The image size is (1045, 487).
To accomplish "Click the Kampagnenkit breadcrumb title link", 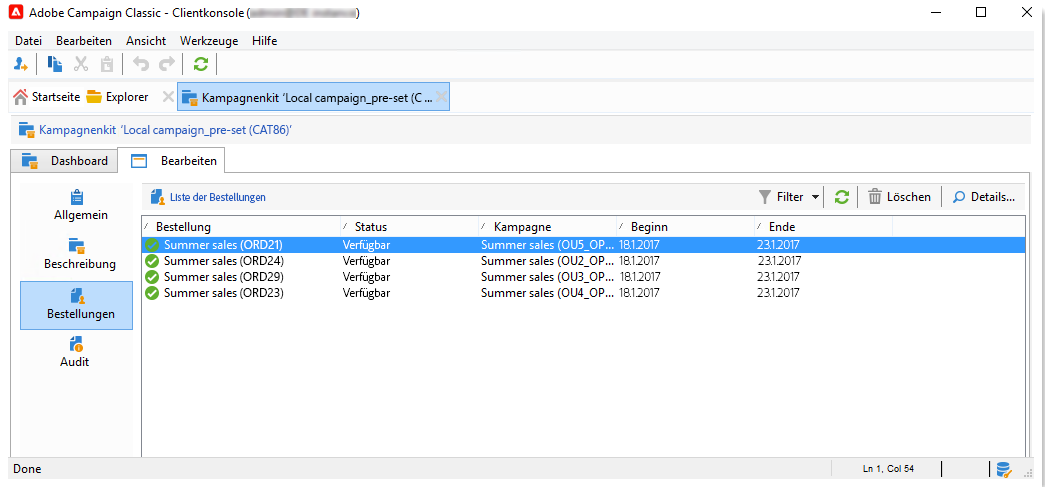I will 167,129.
